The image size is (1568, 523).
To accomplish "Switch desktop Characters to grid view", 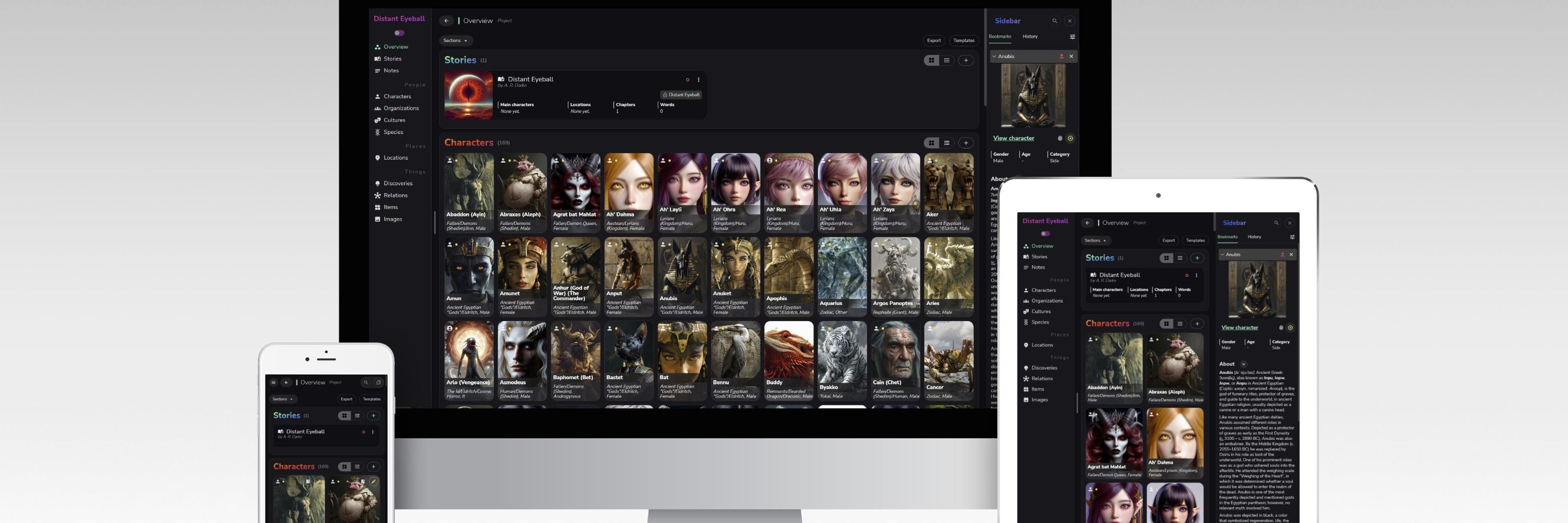I will 931,143.
